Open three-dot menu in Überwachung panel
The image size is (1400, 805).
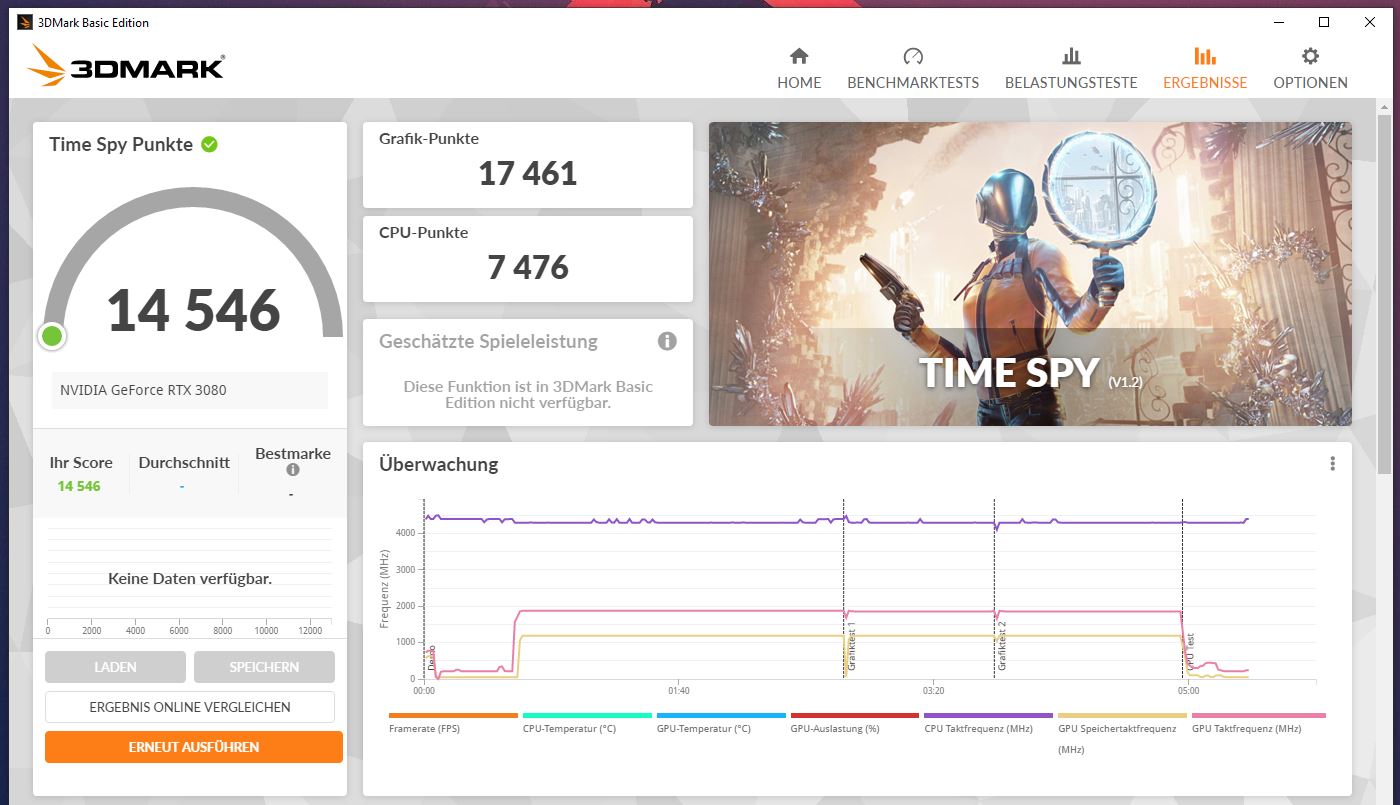pos(1332,464)
